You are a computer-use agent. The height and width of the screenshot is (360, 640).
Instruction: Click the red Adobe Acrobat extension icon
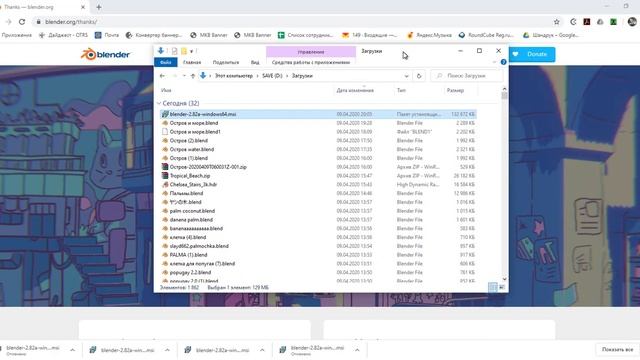(587, 22)
